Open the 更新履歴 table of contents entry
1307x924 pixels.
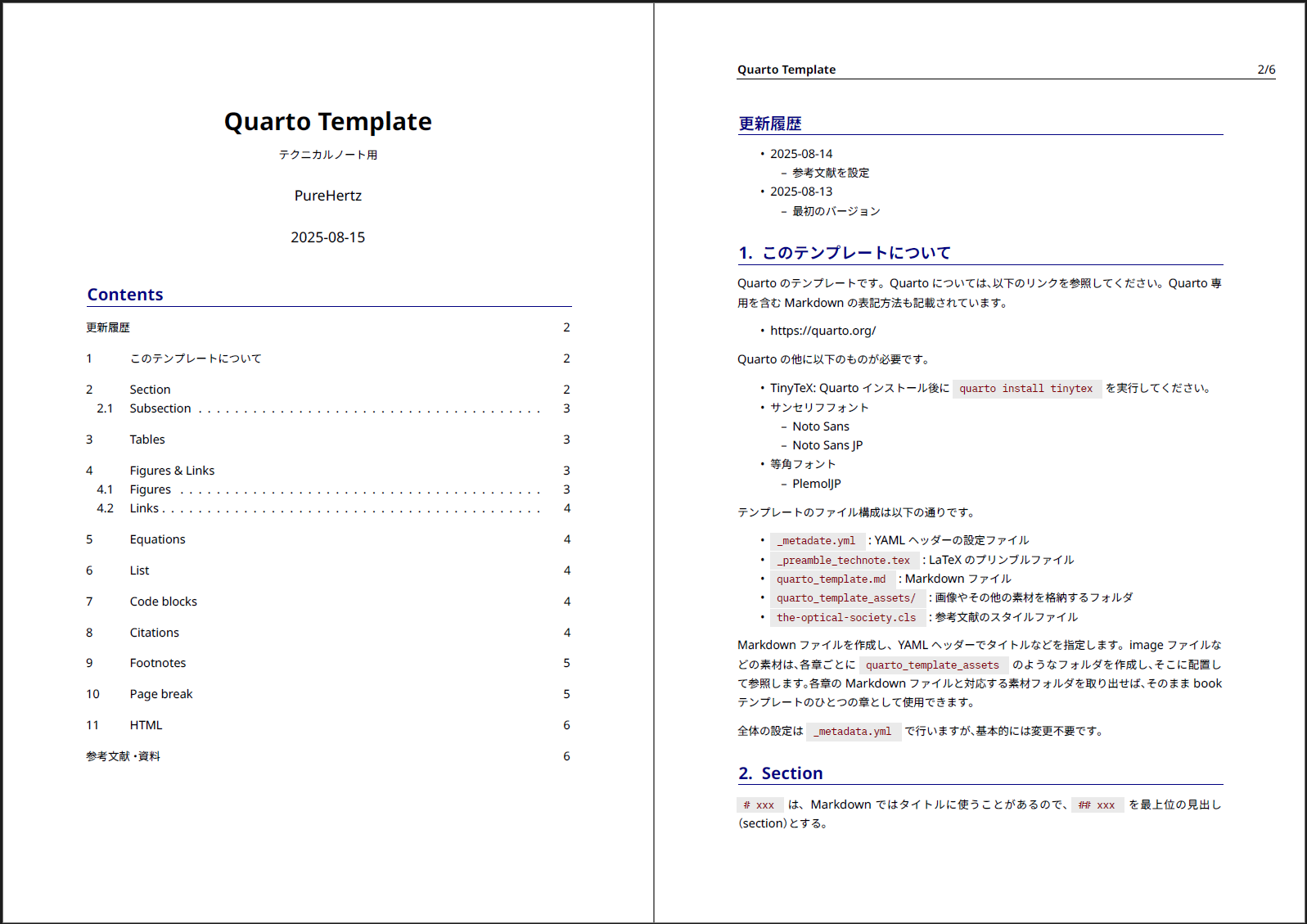coord(108,327)
